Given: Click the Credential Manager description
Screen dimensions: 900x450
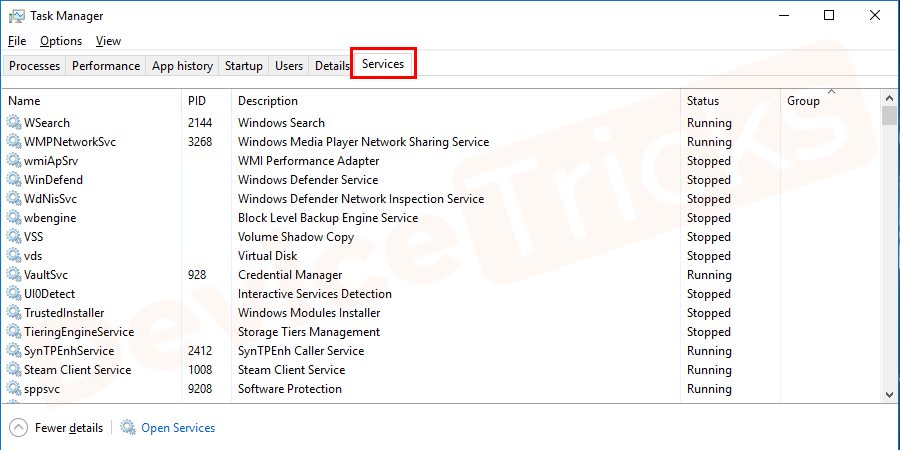Looking at the screenshot, I should (290, 274).
